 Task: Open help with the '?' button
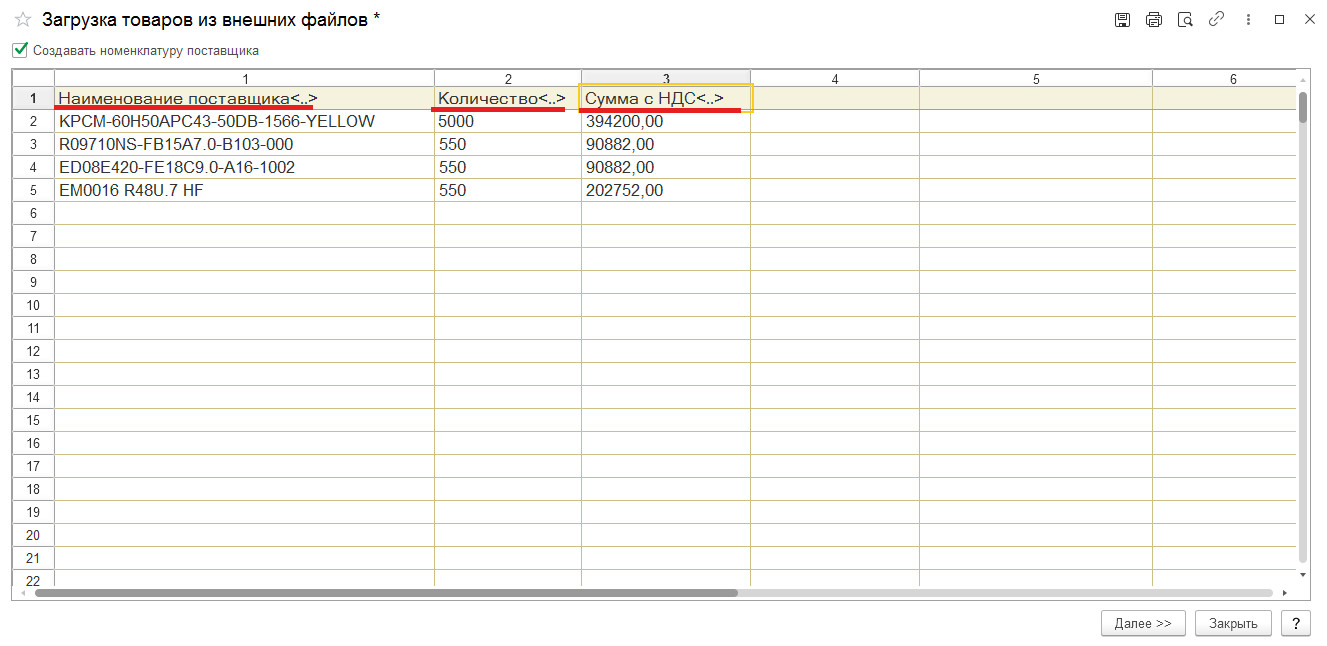pos(1295,623)
